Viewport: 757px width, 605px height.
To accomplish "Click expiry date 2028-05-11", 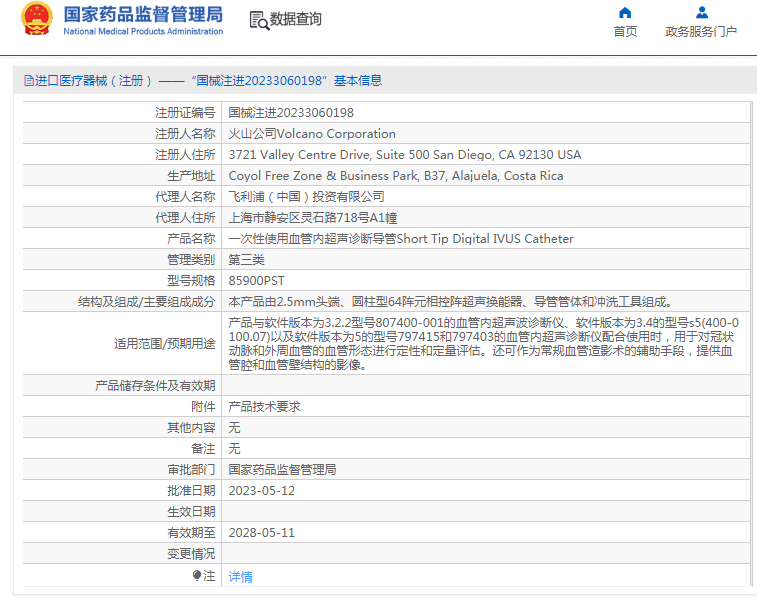I will 262,533.
